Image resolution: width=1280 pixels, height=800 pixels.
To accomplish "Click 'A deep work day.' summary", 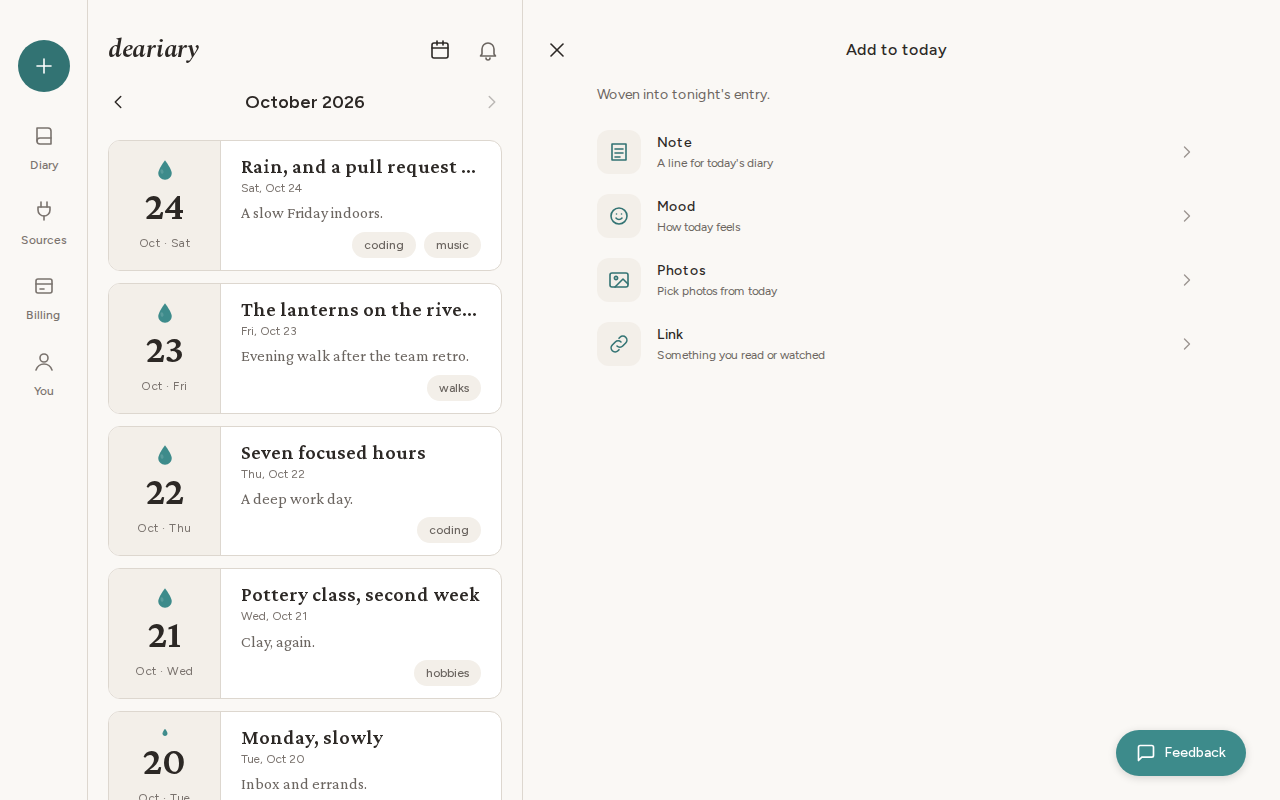I will tap(297, 499).
